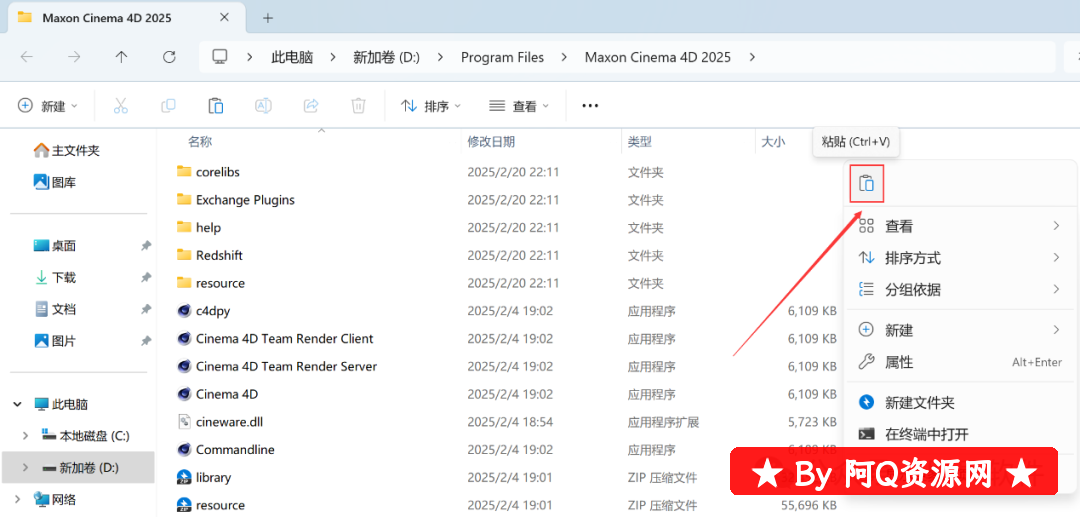This screenshot has height=517, width=1080.
Task: Select the resource ZIP file icon
Action: 184,505
